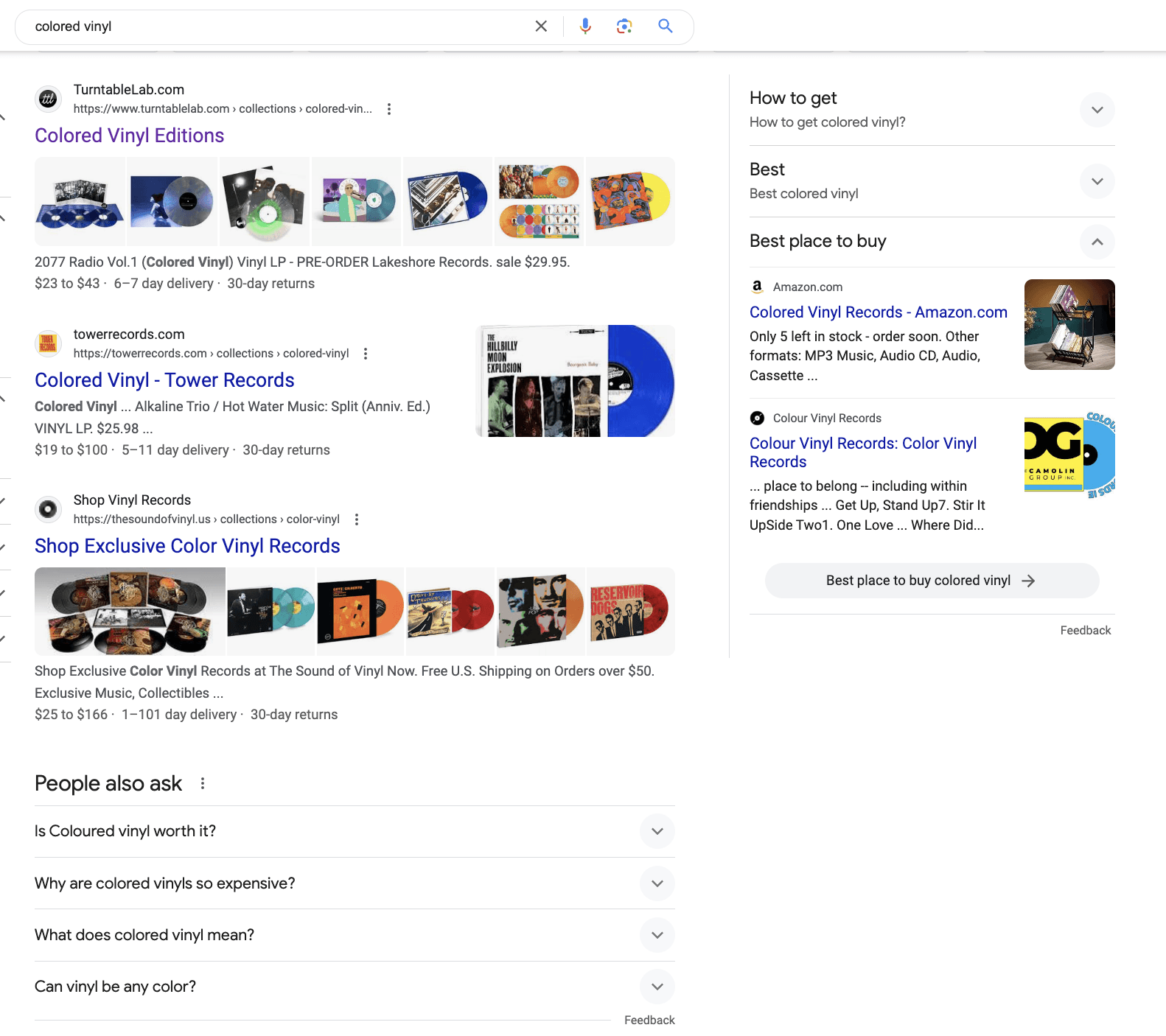Click the teal vinyl thumbnail in Sound of Vinyl row
1166x1036 pixels.
pos(270,612)
